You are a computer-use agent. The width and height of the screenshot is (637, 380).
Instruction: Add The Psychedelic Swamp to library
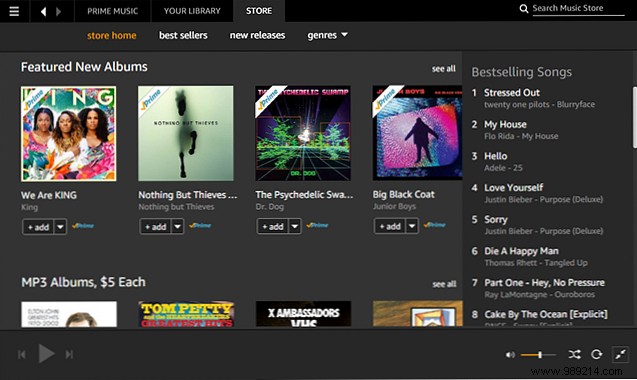point(273,226)
